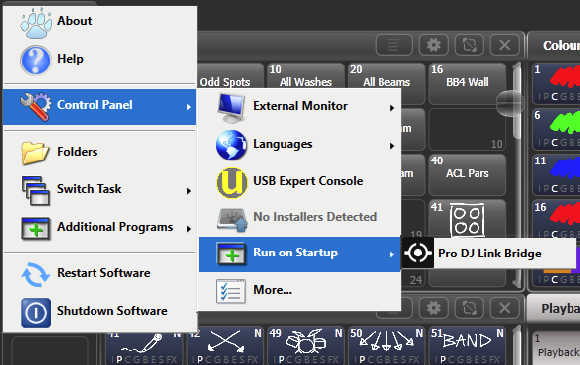Click the Restart Software arrows icon
The height and width of the screenshot is (365, 580).
(36, 274)
